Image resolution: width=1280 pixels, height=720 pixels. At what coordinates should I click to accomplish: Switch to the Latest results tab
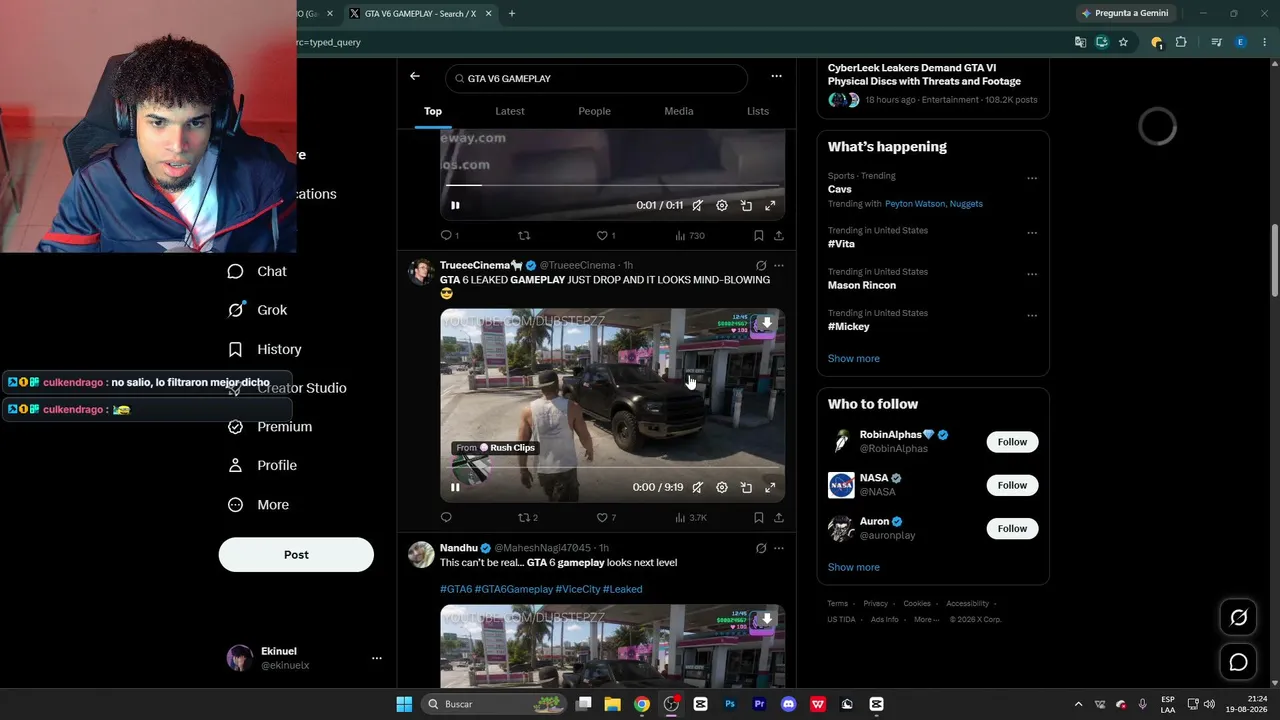(510, 111)
